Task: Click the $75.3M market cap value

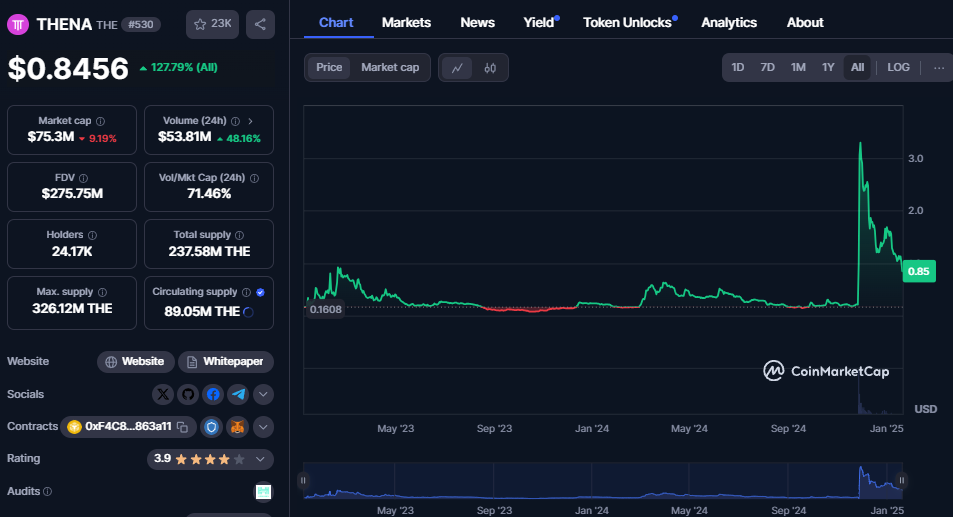Action: (x=50, y=137)
